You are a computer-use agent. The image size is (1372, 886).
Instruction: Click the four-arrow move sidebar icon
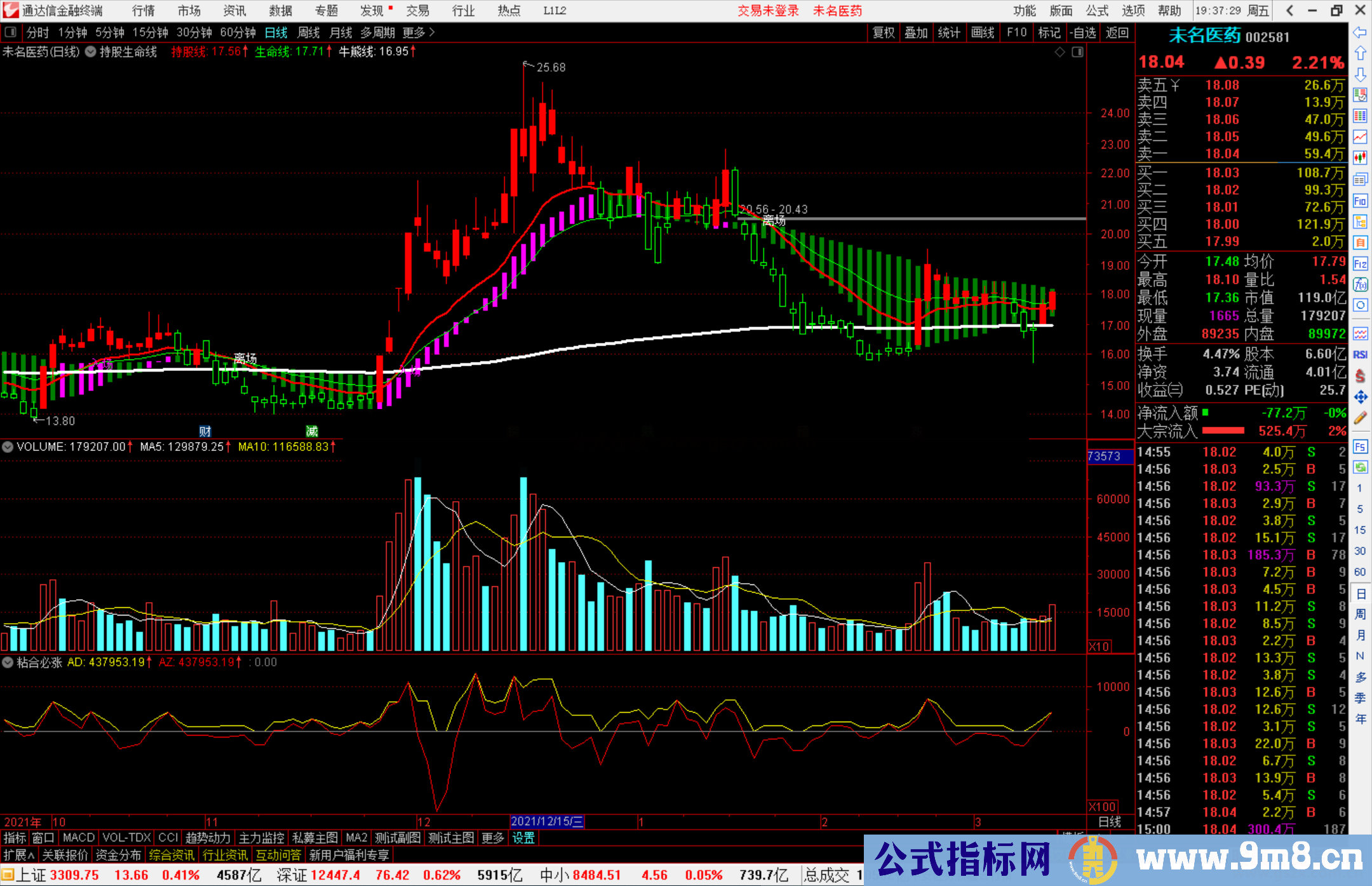(1360, 397)
